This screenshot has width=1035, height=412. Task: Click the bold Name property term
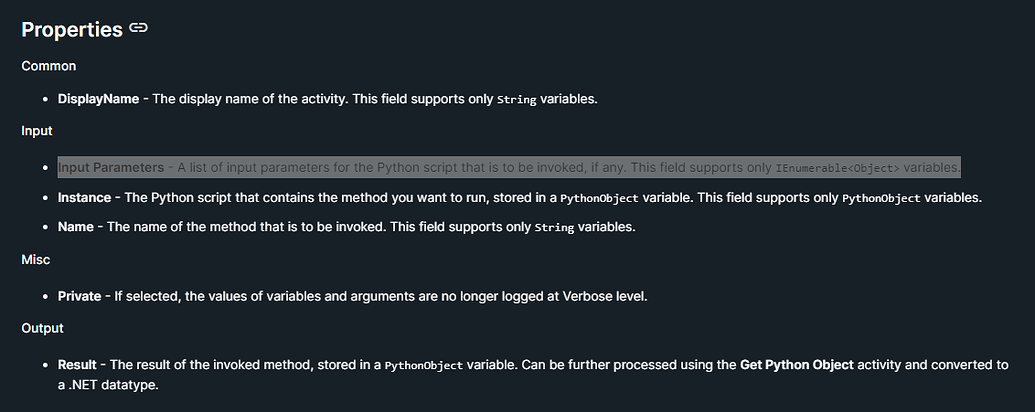coord(76,227)
